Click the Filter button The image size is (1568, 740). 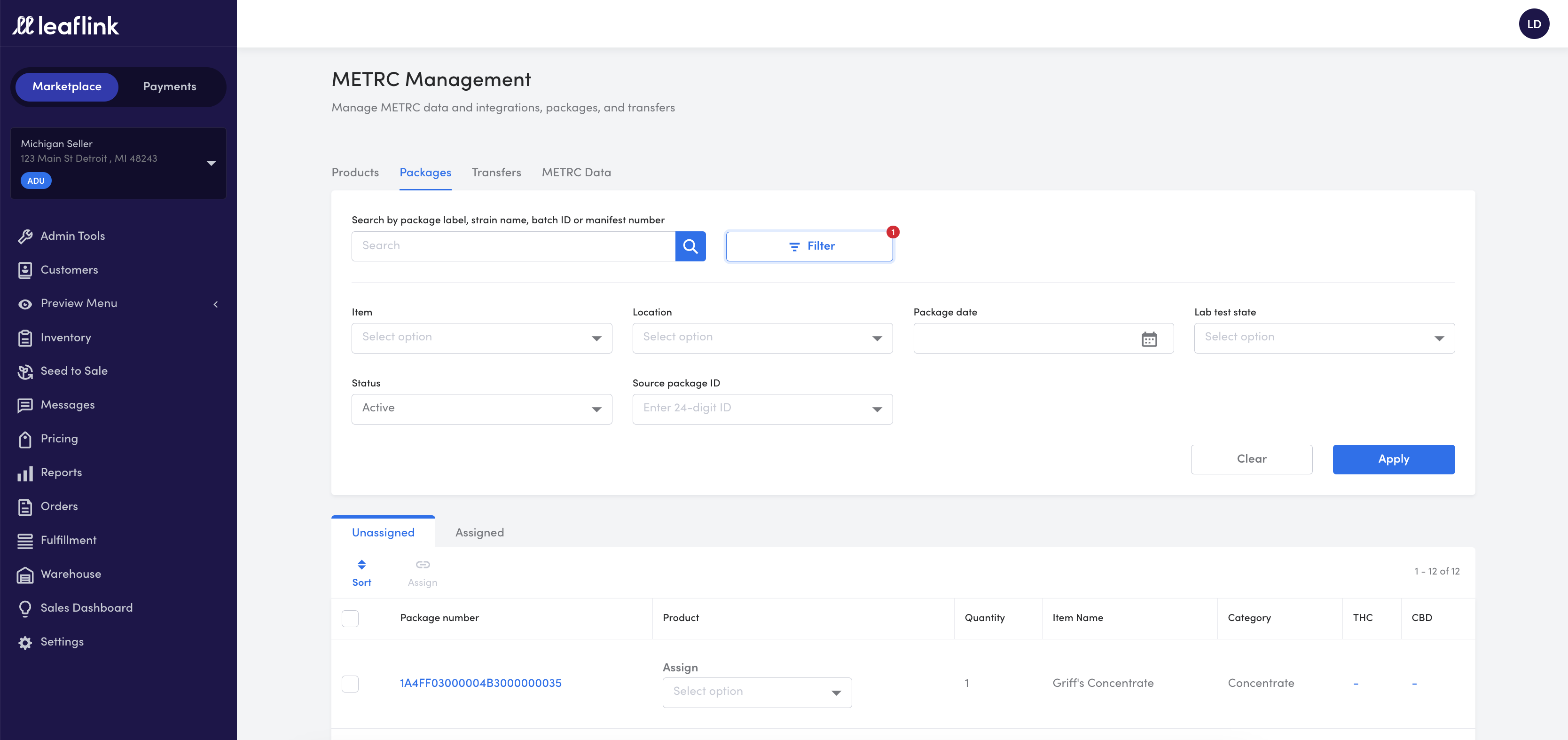pos(809,246)
